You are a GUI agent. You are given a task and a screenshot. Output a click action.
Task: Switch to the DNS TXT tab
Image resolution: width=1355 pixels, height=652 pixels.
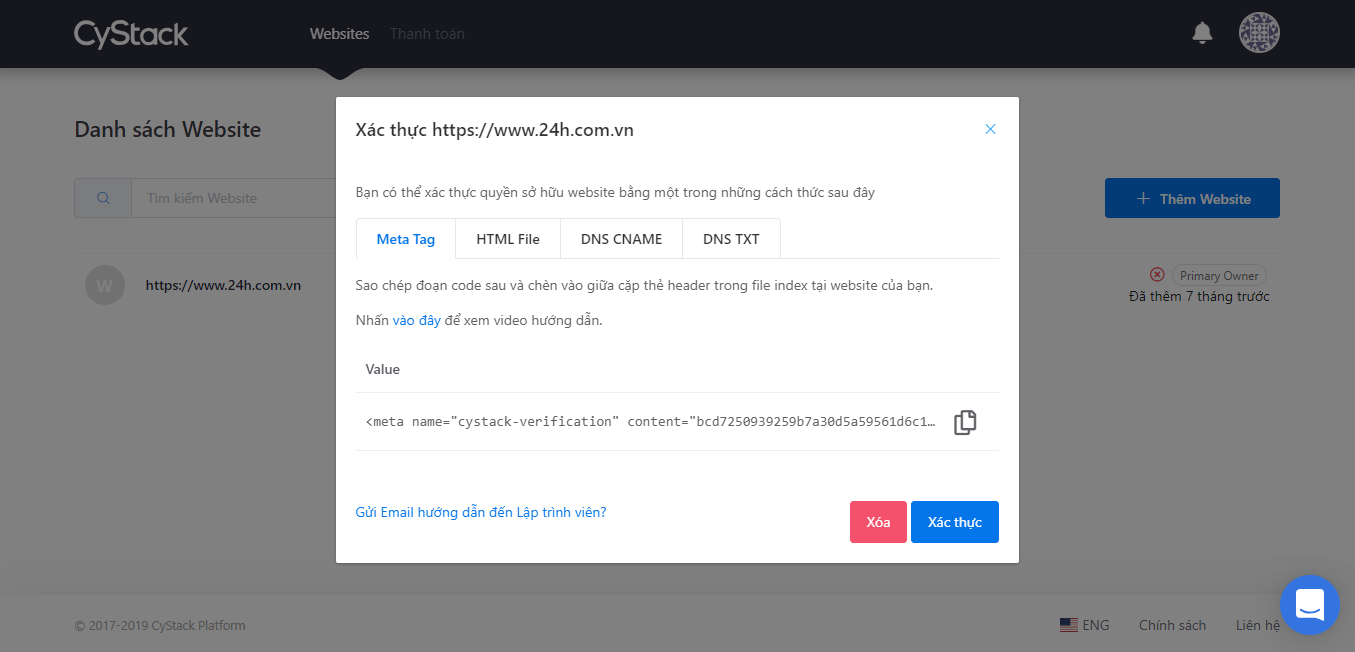click(x=731, y=239)
